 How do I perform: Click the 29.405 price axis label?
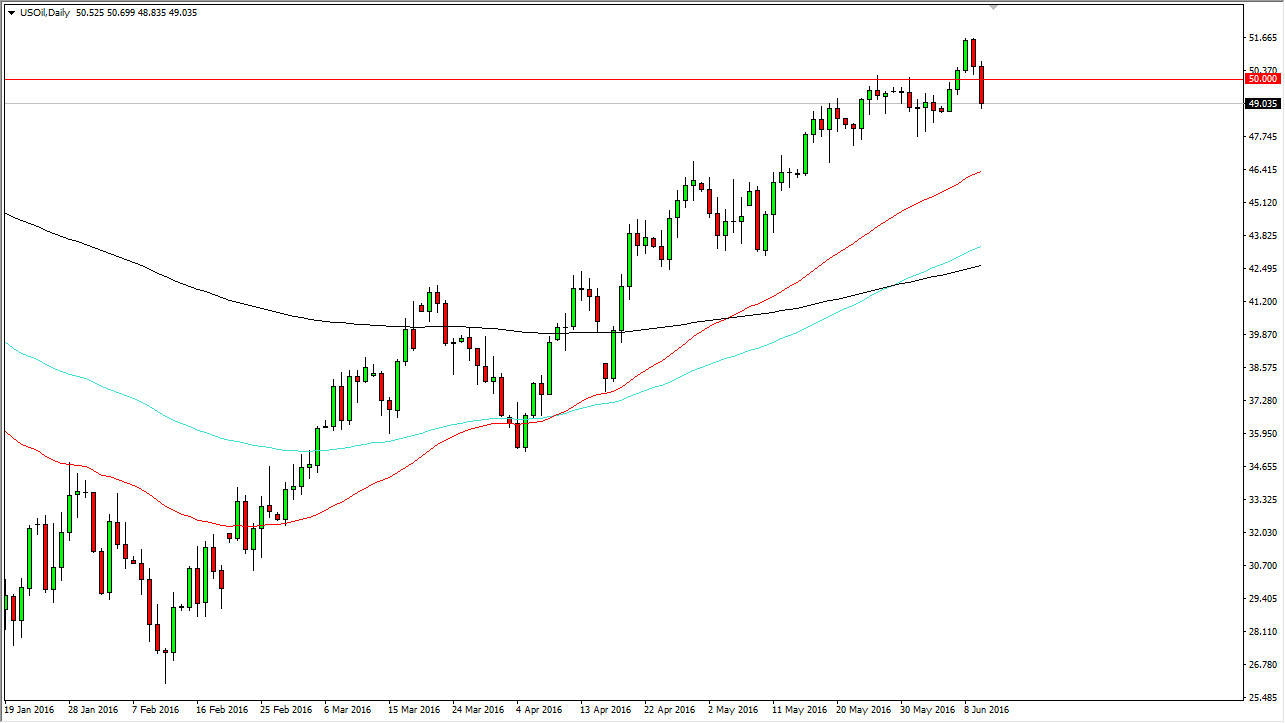point(1264,599)
